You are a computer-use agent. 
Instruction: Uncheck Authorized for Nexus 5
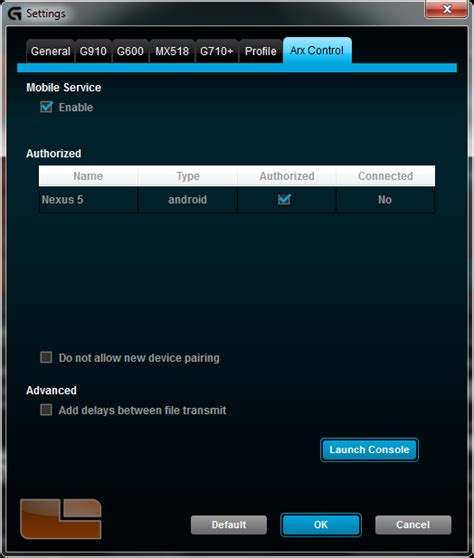(x=284, y=199)
